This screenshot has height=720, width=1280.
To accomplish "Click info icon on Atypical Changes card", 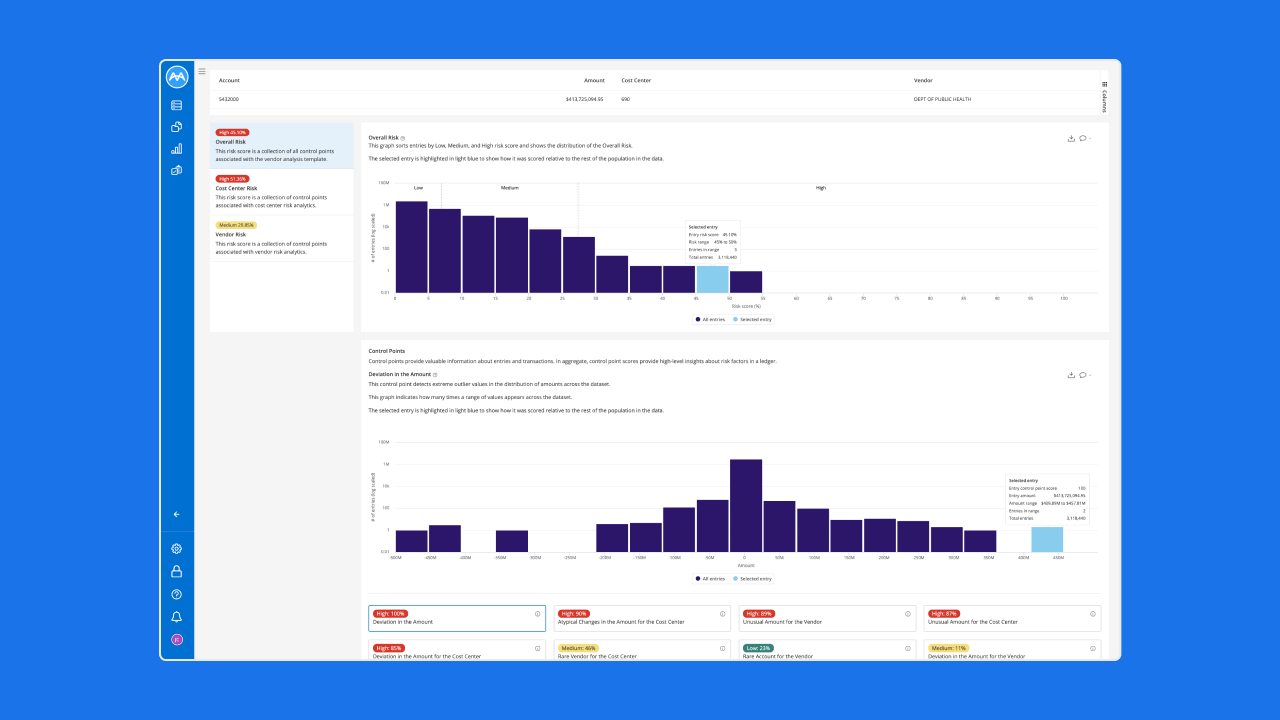I will (723, 614).
